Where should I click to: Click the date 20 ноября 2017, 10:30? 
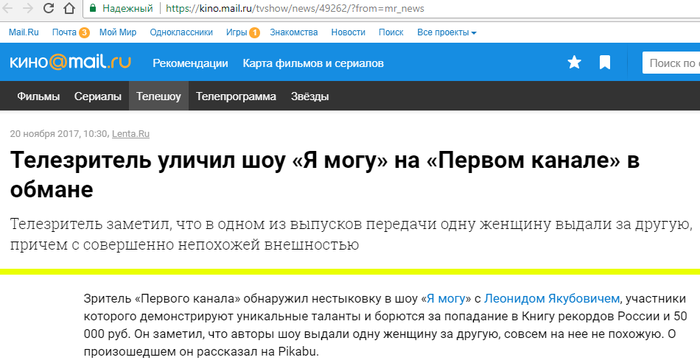pos(58,134)
